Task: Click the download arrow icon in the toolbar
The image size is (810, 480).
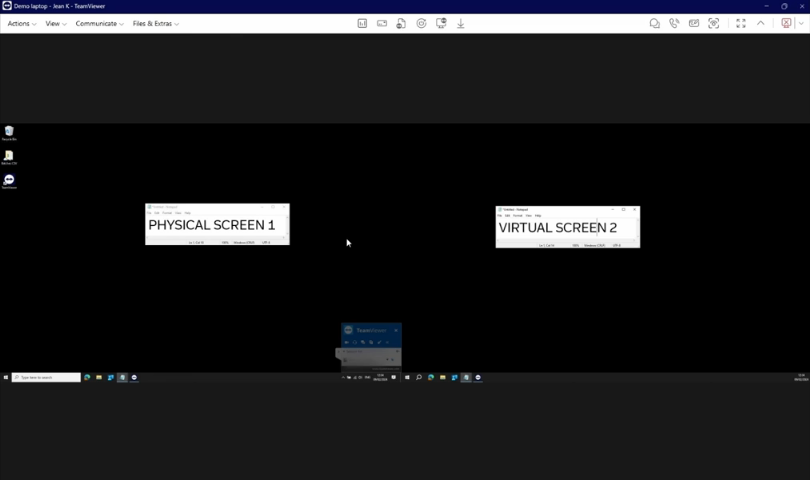Action: pyautogui.click(x=460, y=24)
